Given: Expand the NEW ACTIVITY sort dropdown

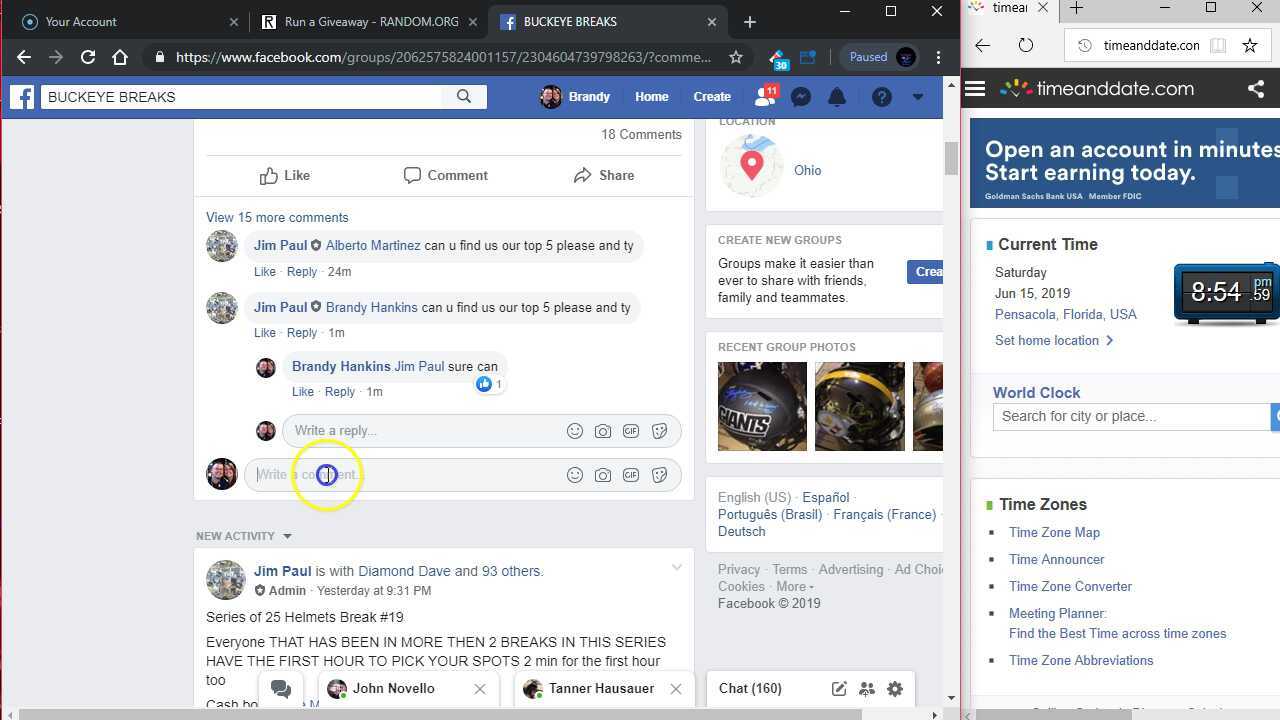Looking at the screenshot, I should coord(287,537).
